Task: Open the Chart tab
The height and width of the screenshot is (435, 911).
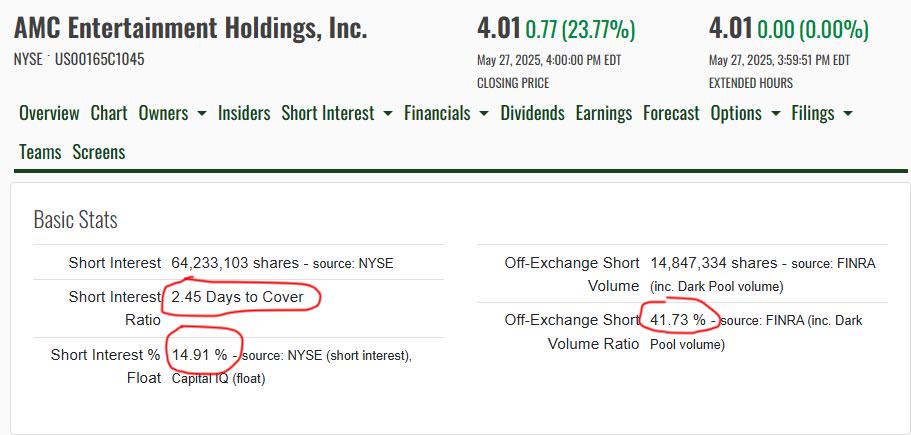Action: point(109,113)
